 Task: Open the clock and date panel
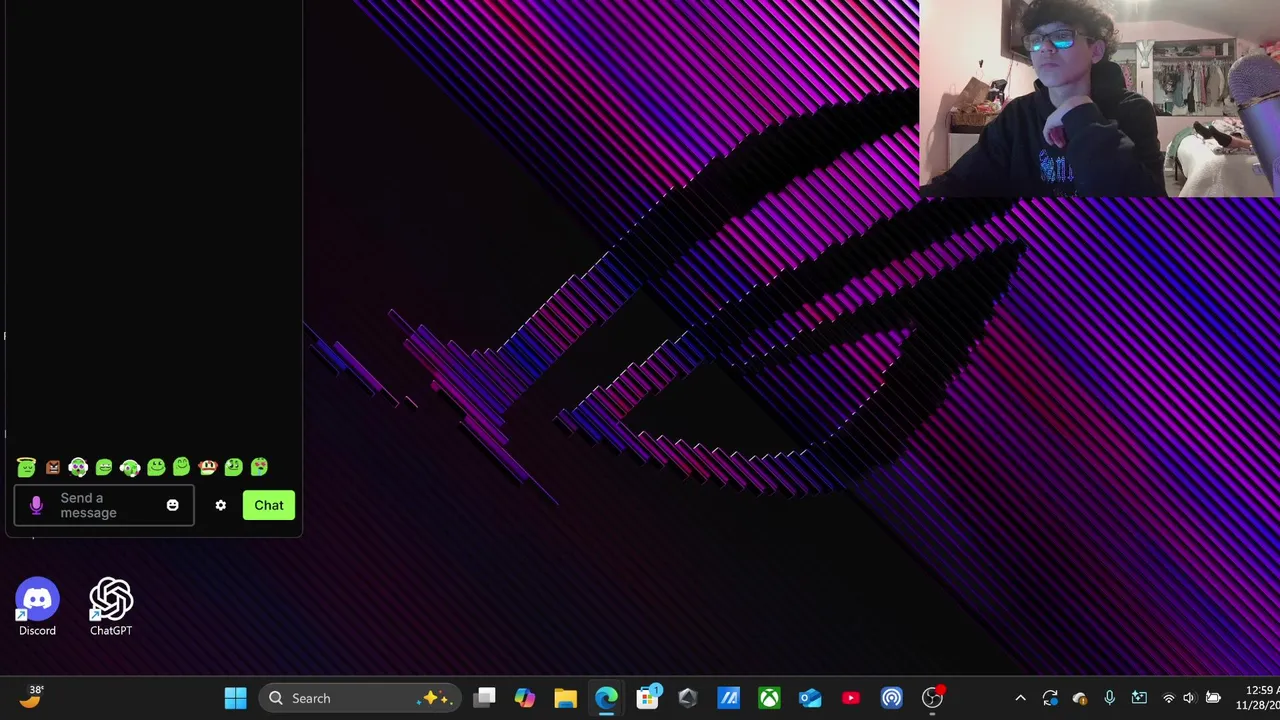(x=1258, y=698)
